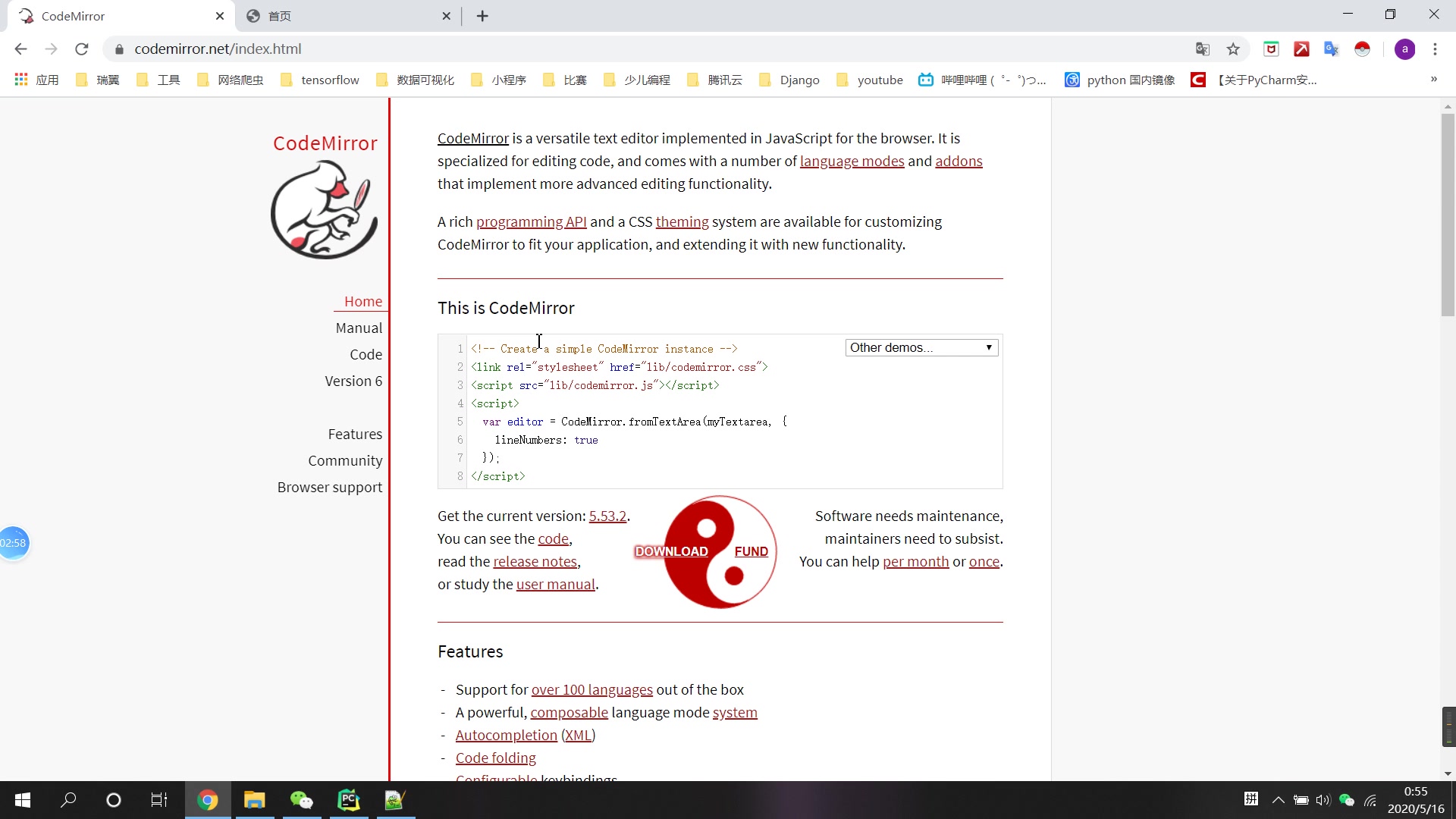The height and width of the screenshot is (819, 1456).
Task: Open the Pokeball extension icon
Action: click(1363, 49)
